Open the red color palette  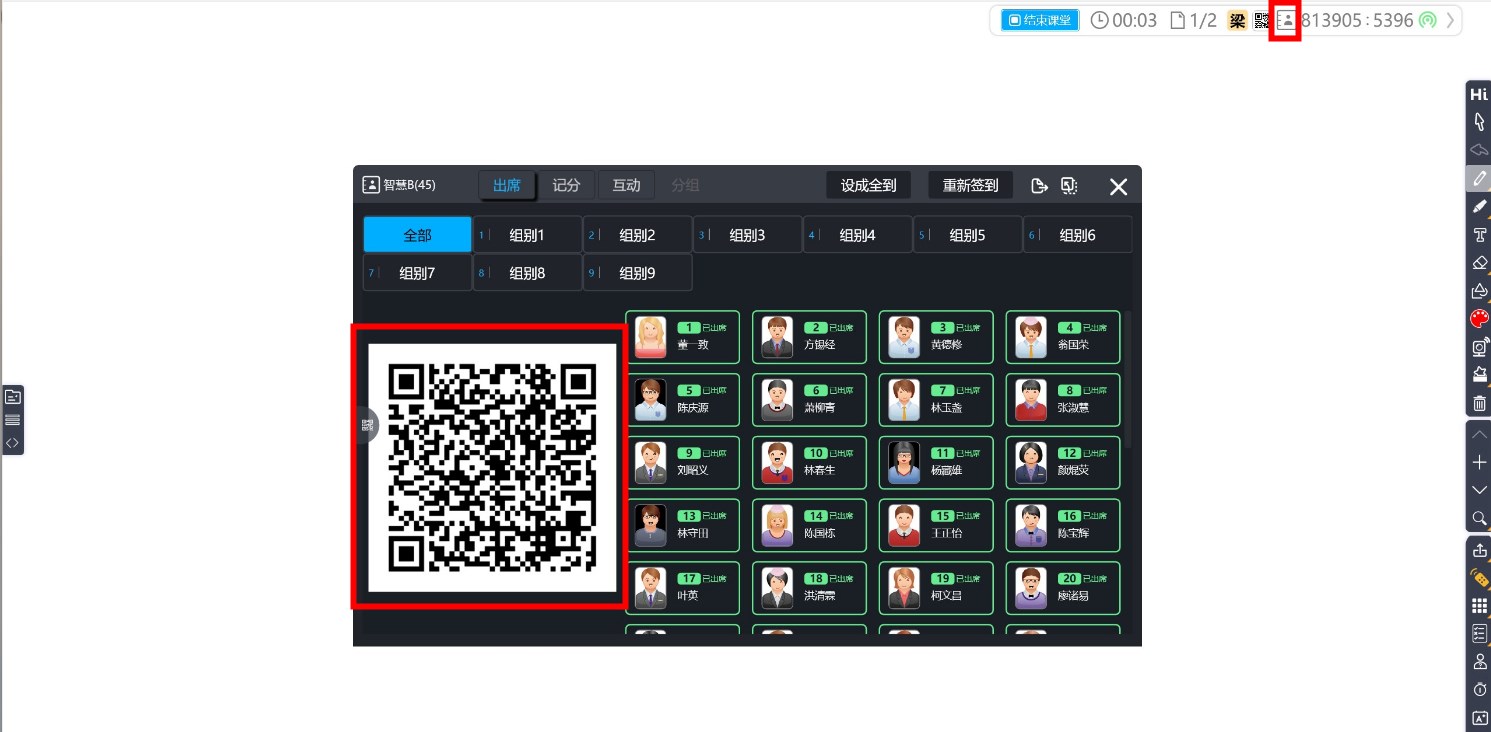pos(1479,319)
